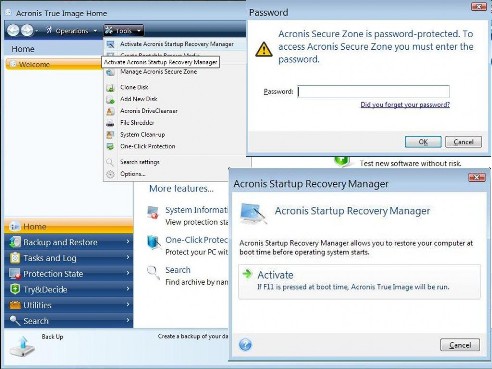492x369 pixels.
Task: Click in the Password input field
Action: [x=373, y=92]
